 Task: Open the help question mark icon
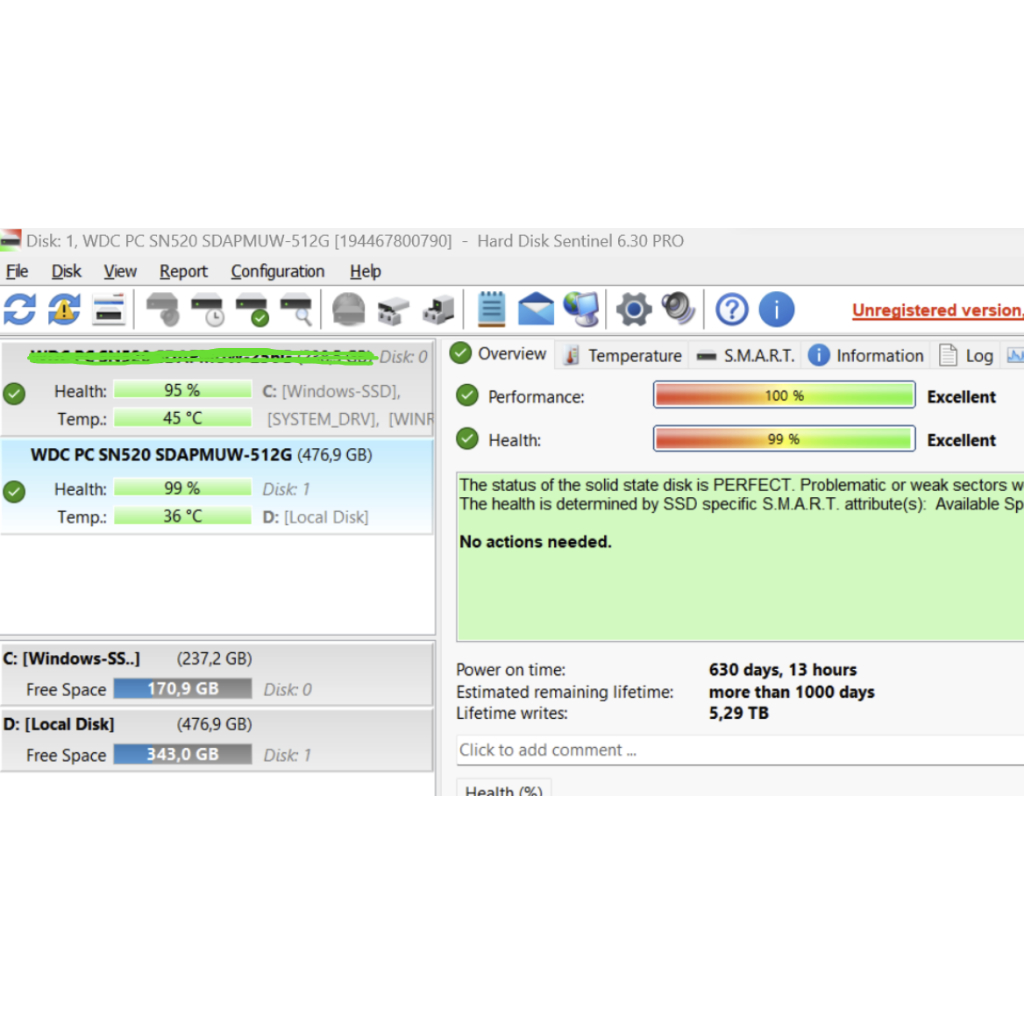[x=731, y=310]
